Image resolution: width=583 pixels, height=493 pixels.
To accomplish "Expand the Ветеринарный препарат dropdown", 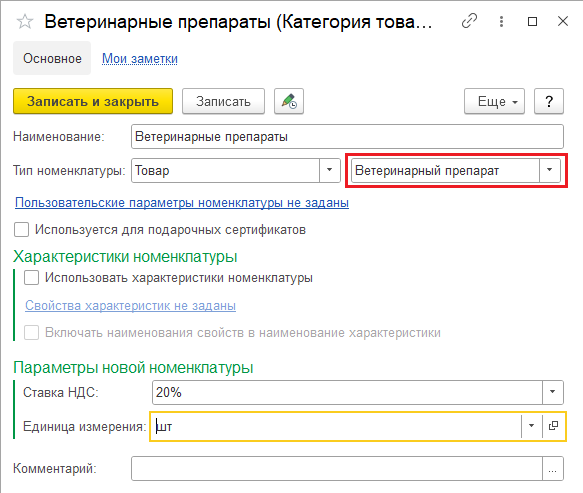I will [x=550, y=170].
